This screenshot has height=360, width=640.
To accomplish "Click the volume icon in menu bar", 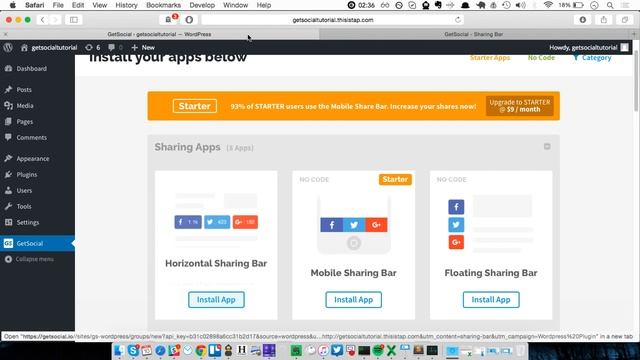I will click(520, 5).
